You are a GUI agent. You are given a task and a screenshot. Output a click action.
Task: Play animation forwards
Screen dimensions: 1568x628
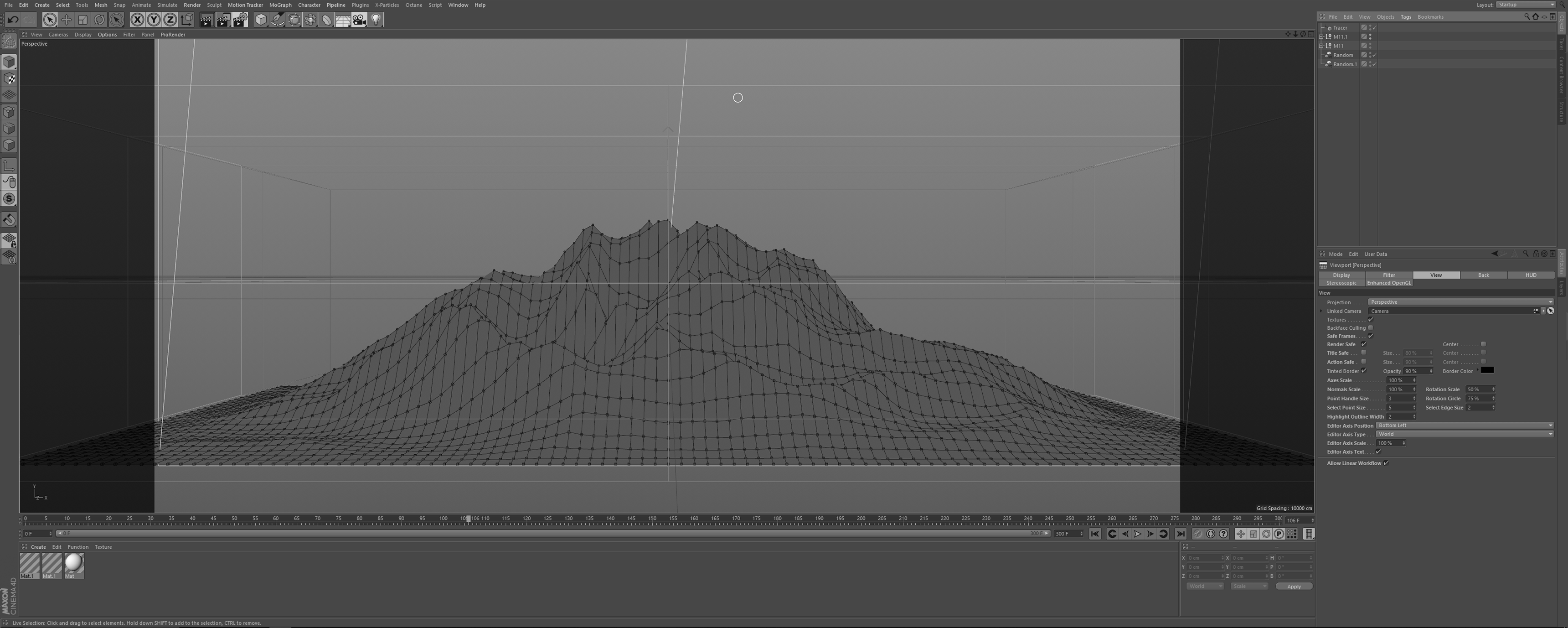[x=1137, y=534]
